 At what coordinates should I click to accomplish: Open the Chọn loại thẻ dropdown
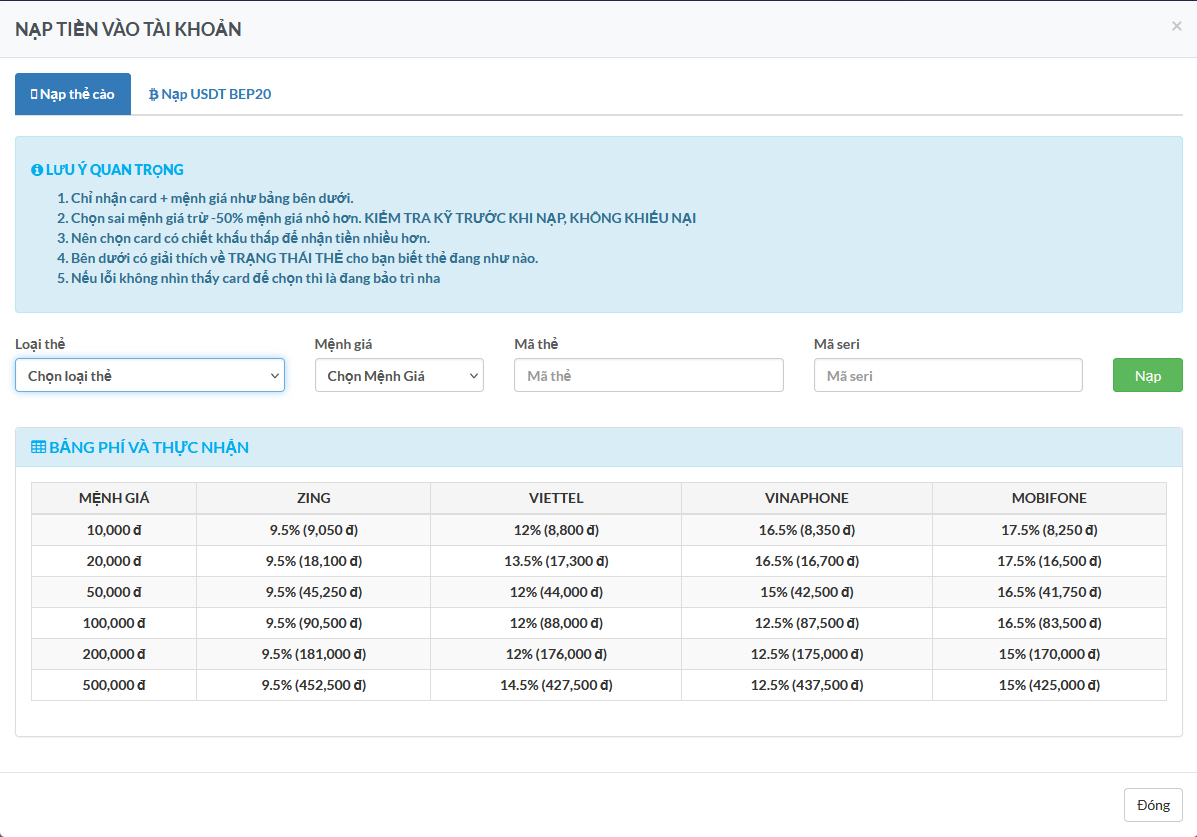(x=150, y=376)
